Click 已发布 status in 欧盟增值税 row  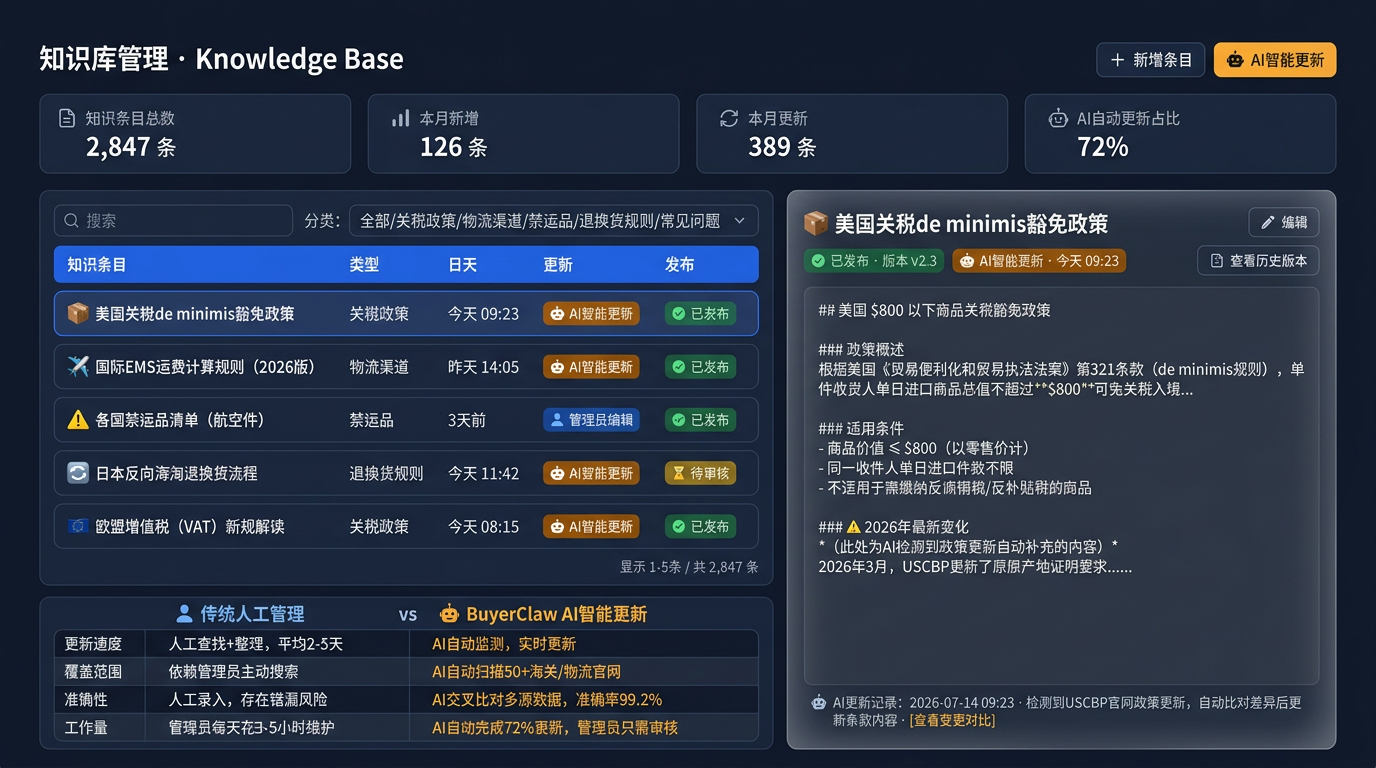pos(700,526)
